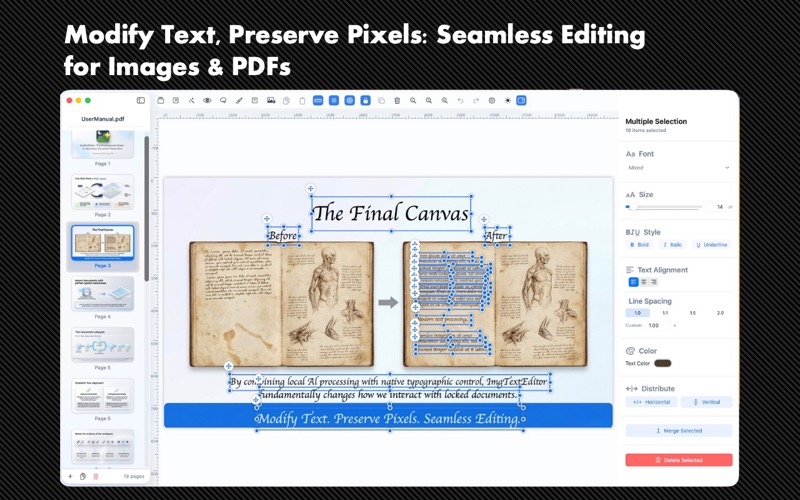Click the zoom out magnifier icon
Screen dimensions: 800x500
pyautogui.click(x=413, y=101)
